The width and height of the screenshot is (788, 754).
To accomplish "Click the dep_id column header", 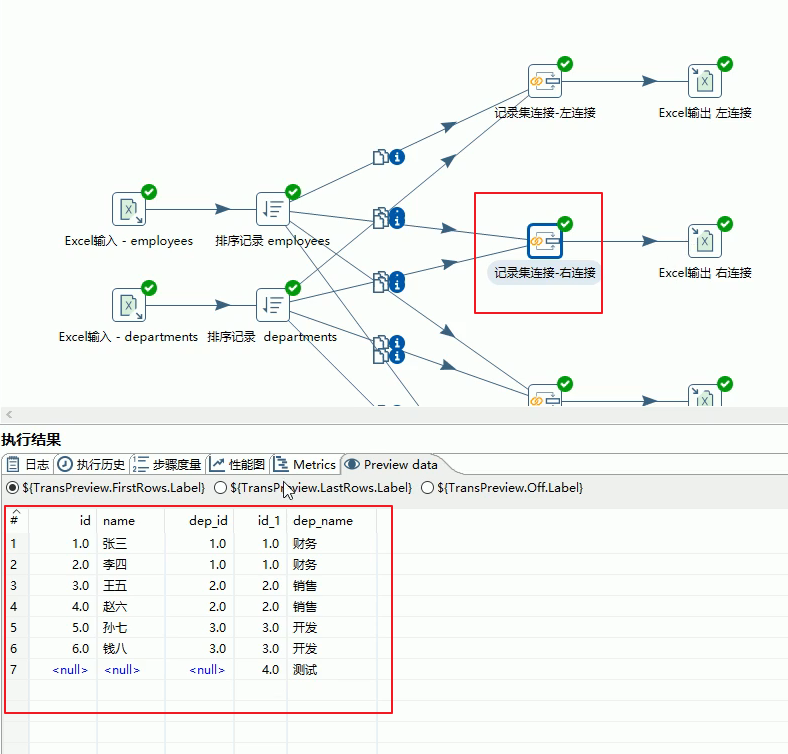I will click(x=200, y=521).
